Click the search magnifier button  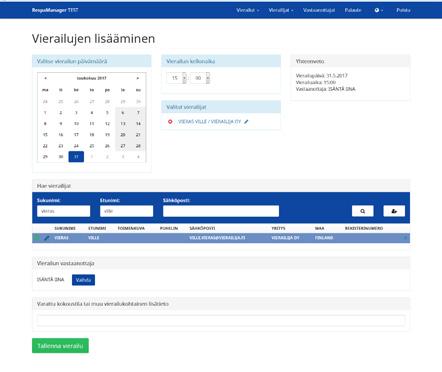click(x=363, y=211)
